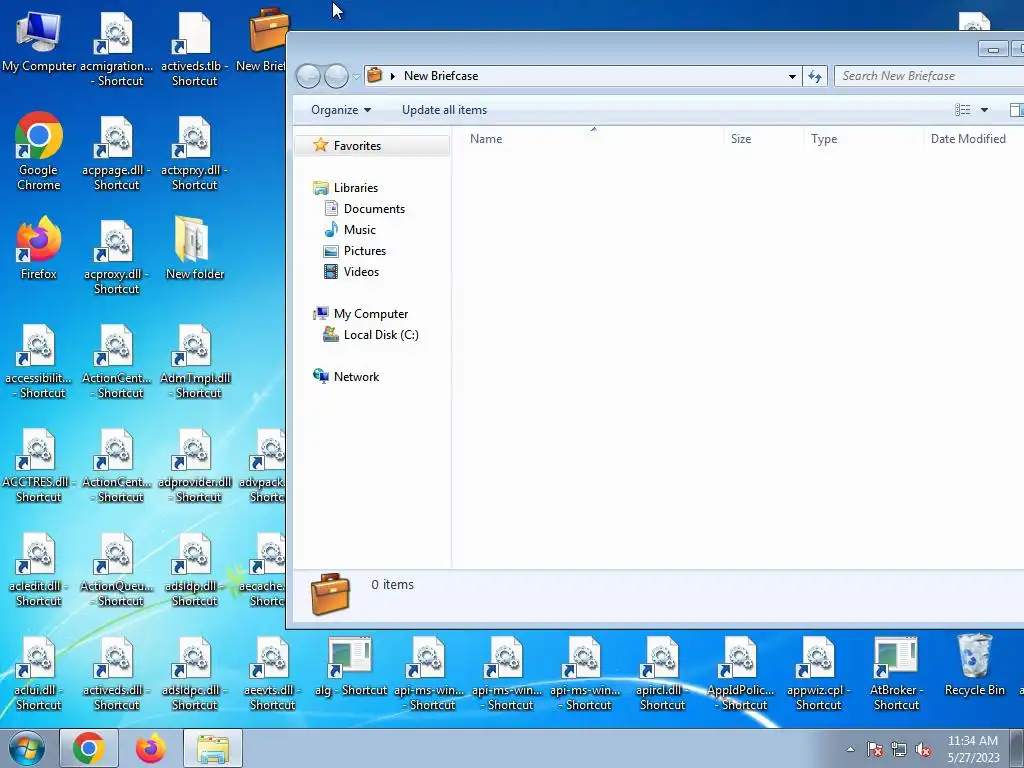Select ACCTRES.dll Shortcut icon

pyautogui.click(x=39, y=466)
